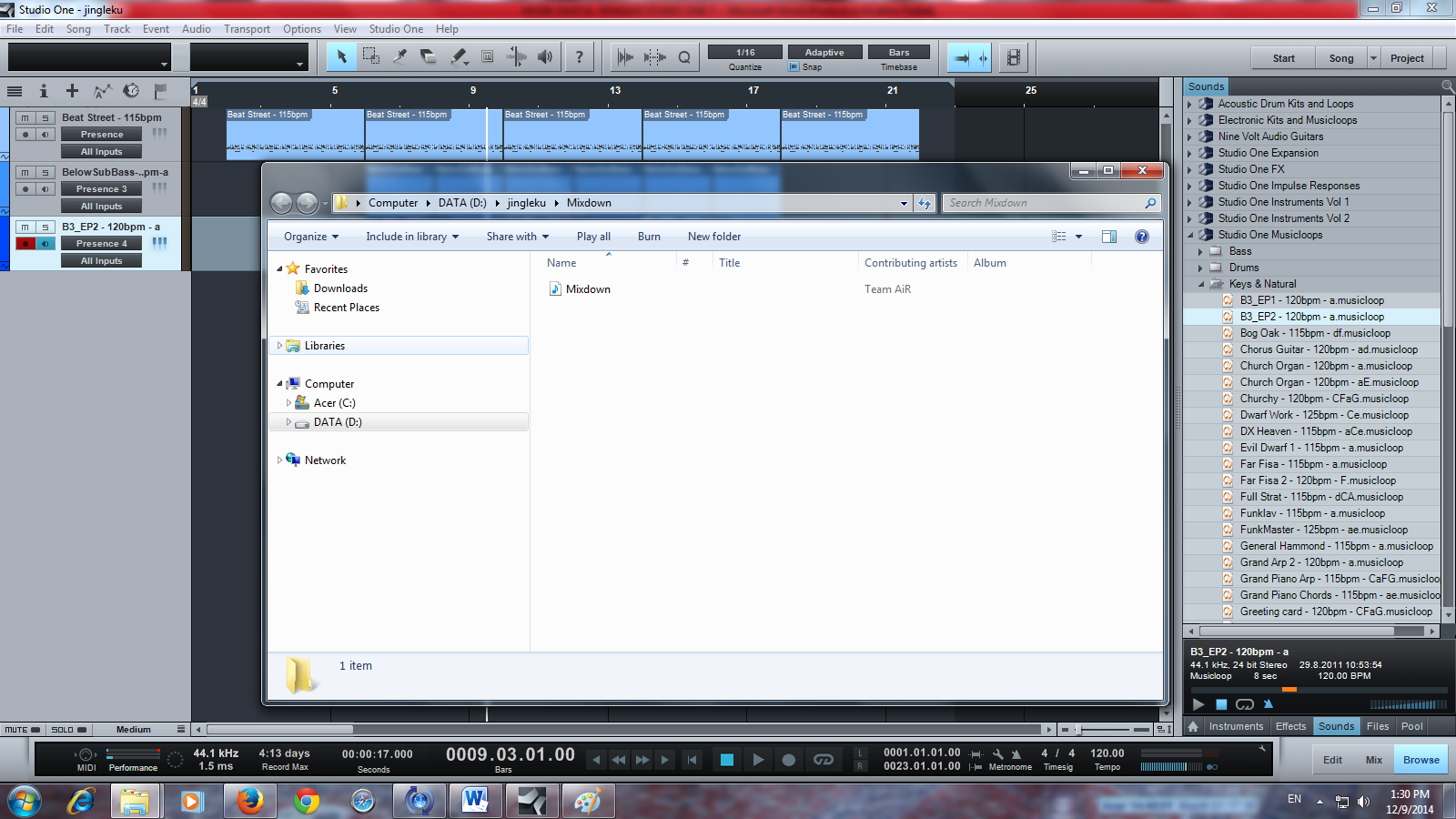Mute the Beat Street track
The height and width of the screenshot is (819, 1456).
point(25,118)
